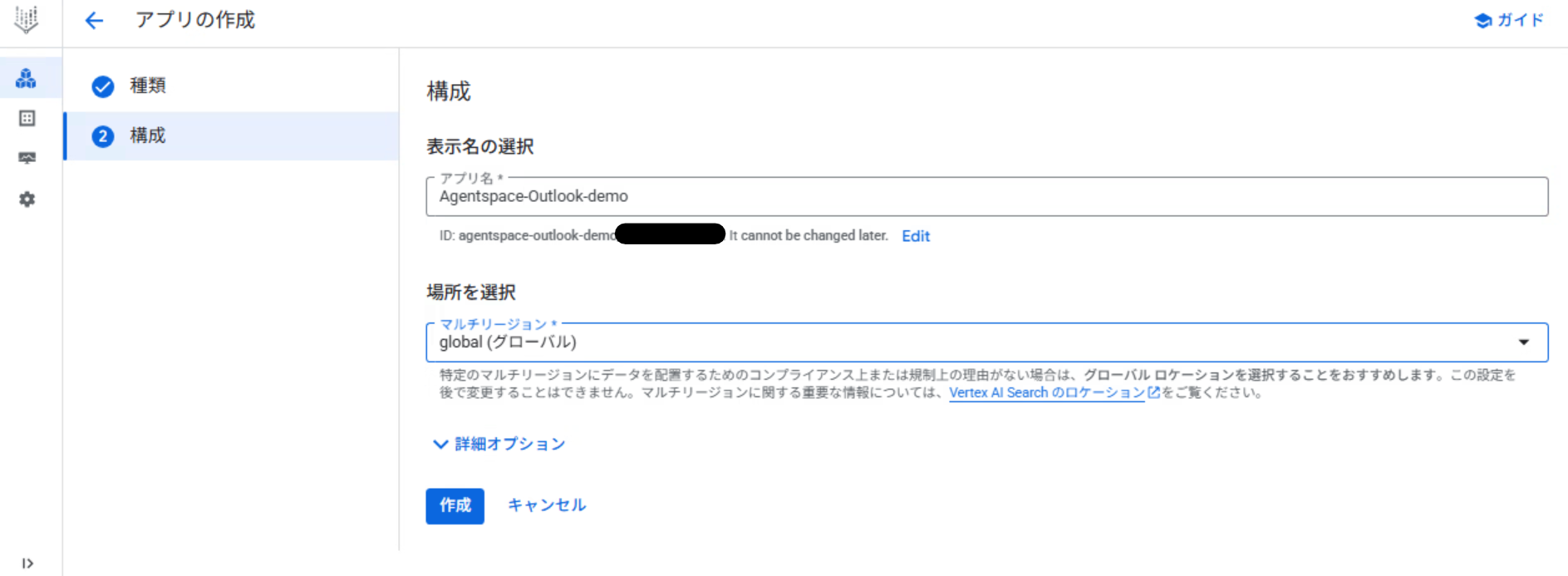Viewport: 1568px width, 576px height.
Task: Go back using the left arrow
Action: [94, 21]
